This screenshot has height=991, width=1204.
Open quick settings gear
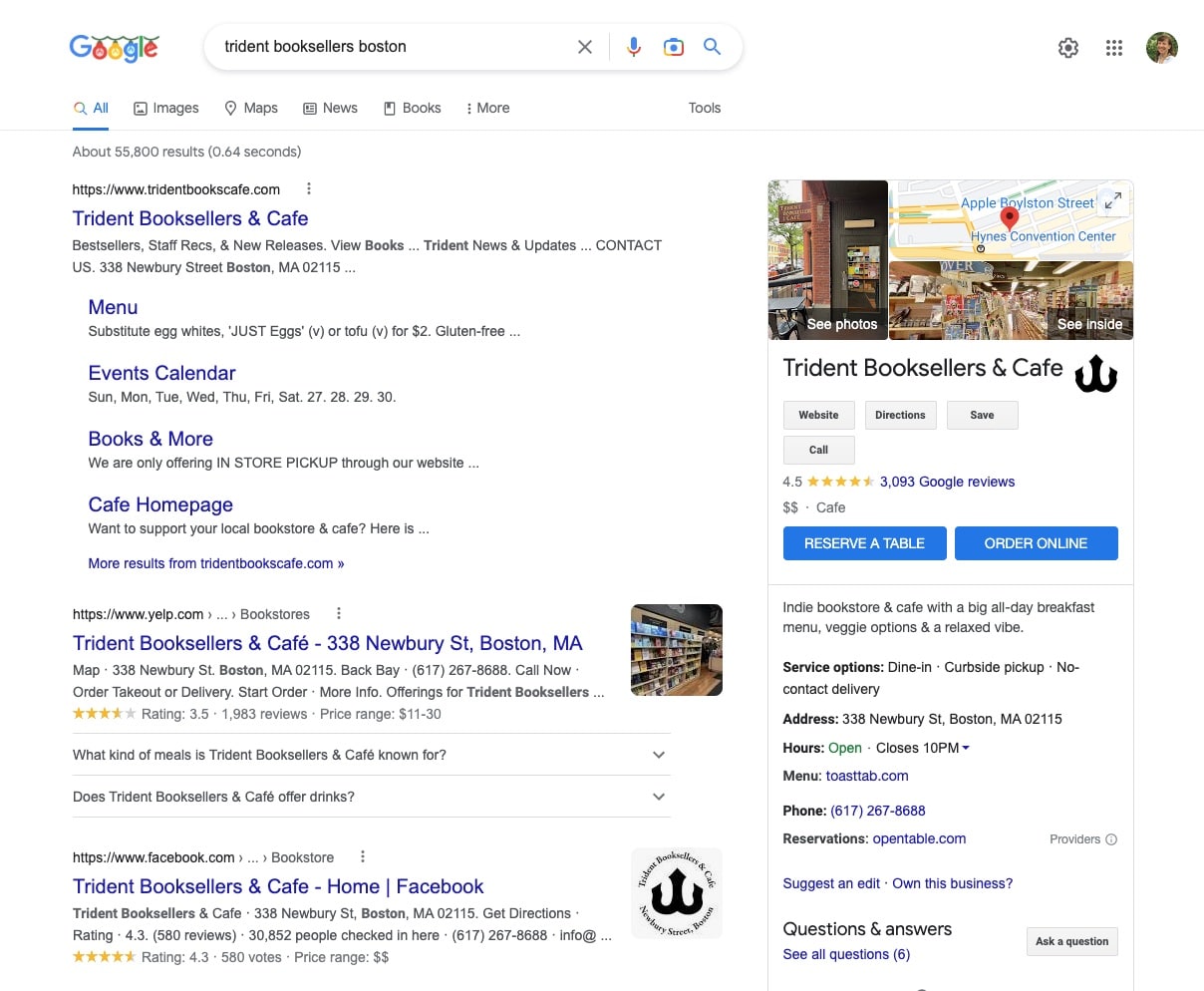tap(1068, 47)
